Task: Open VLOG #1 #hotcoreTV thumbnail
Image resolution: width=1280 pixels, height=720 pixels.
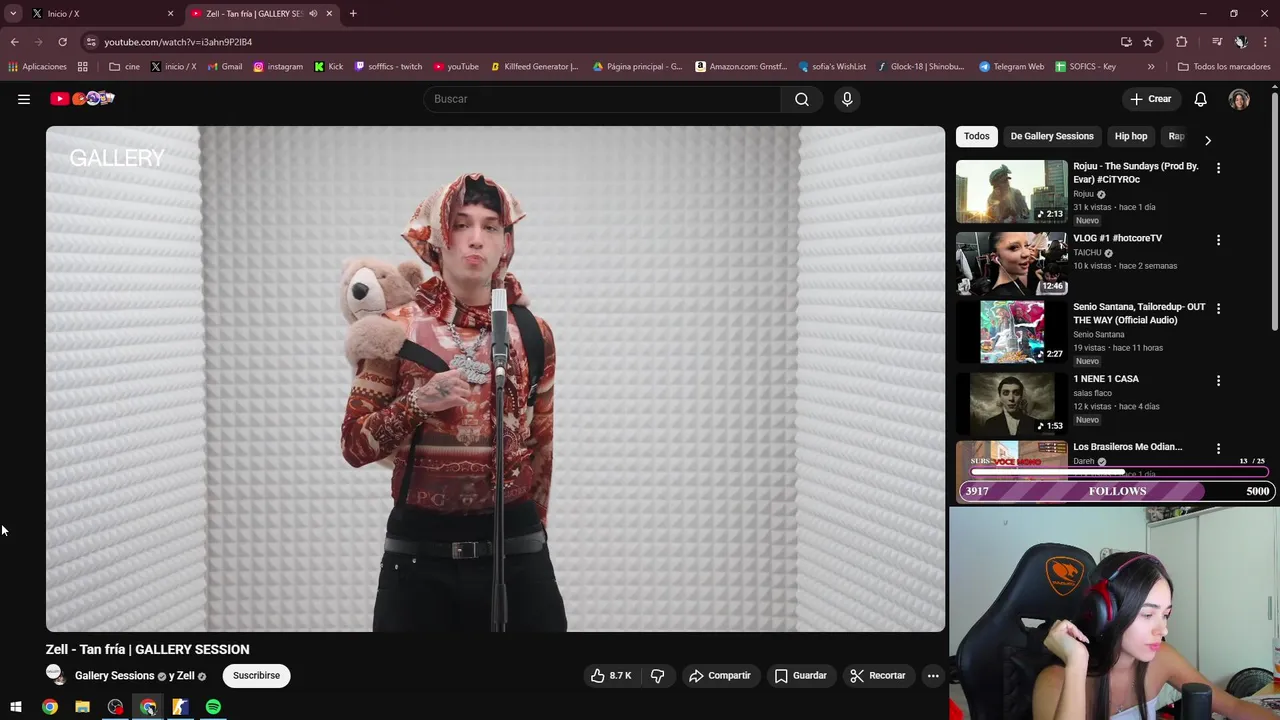Action: (1011, 263)
